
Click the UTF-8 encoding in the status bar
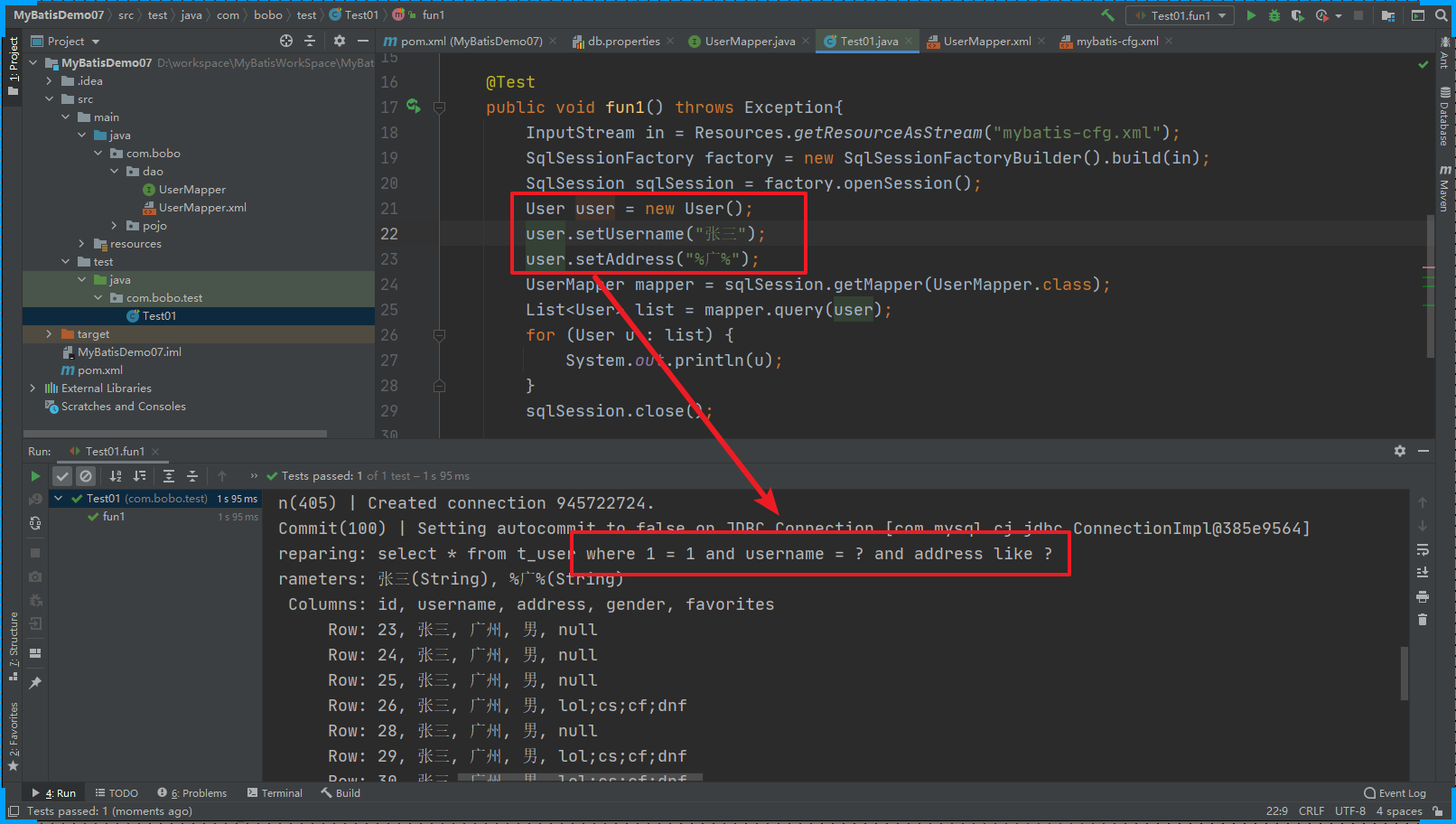click(1349, 811)
